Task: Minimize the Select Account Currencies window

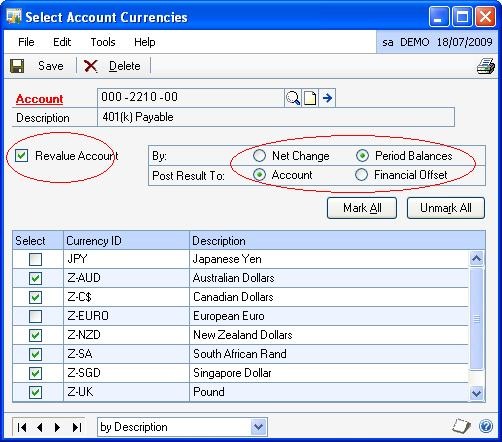Action: click(438, 17)
